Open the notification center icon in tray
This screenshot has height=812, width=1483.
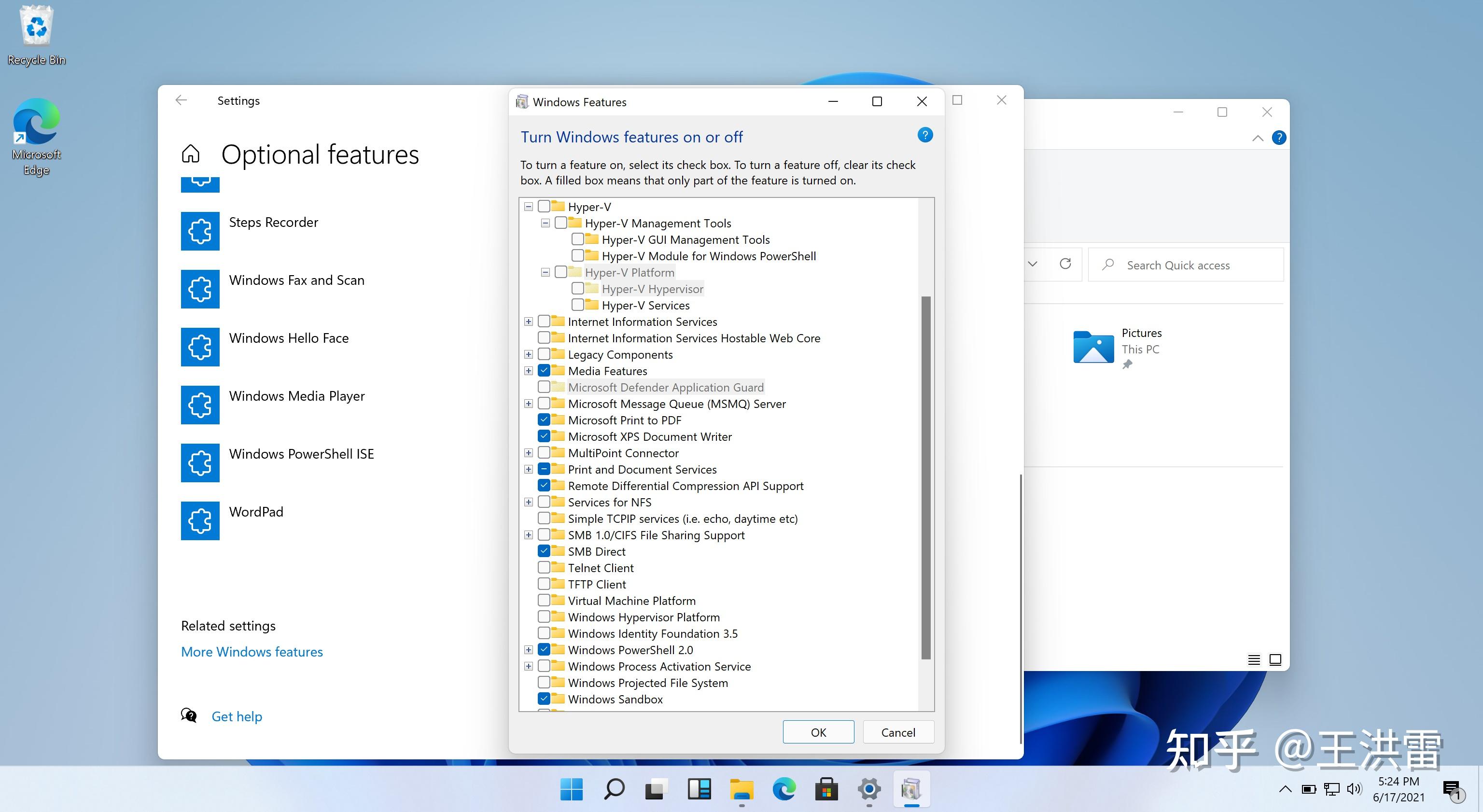point(1452,789)
